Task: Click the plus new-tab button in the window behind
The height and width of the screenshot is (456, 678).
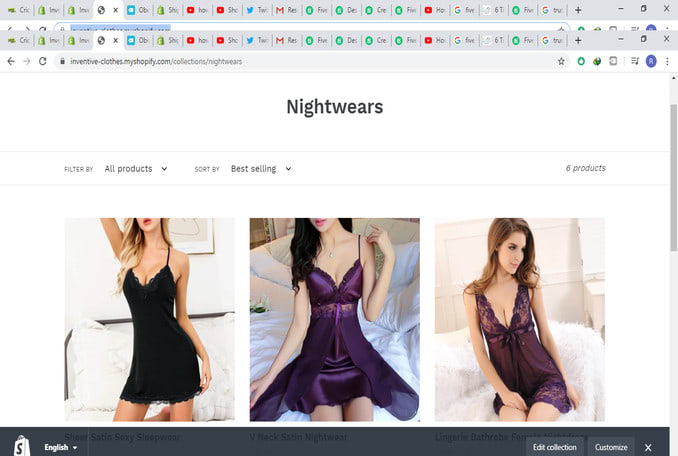Action: 578,10
